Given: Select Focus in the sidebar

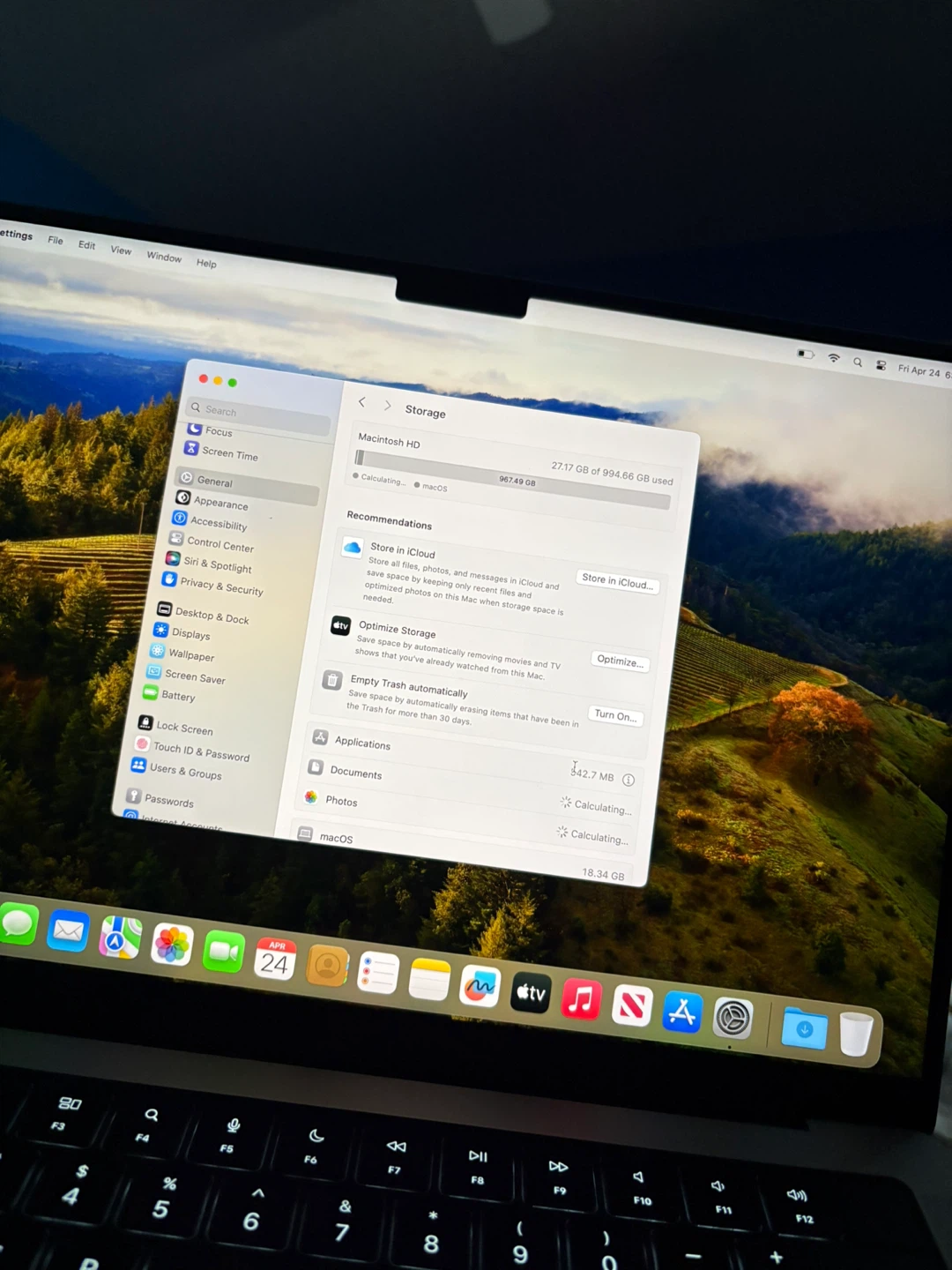Looking at the screenshot, I should (211, 430).
